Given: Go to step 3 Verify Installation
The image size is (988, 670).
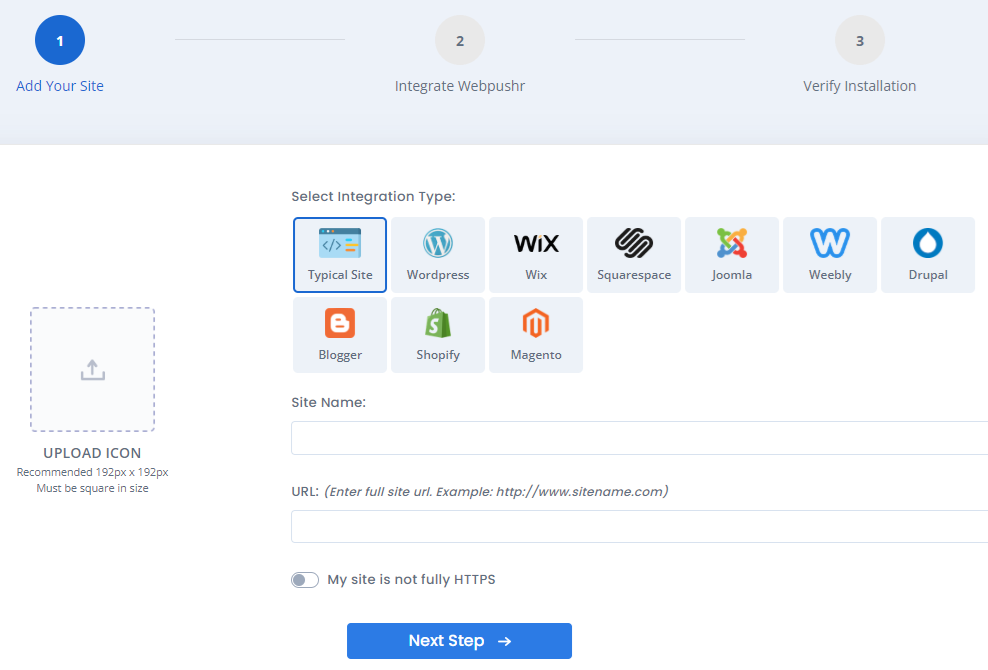Looking at the screenshot, I should 859,40.
